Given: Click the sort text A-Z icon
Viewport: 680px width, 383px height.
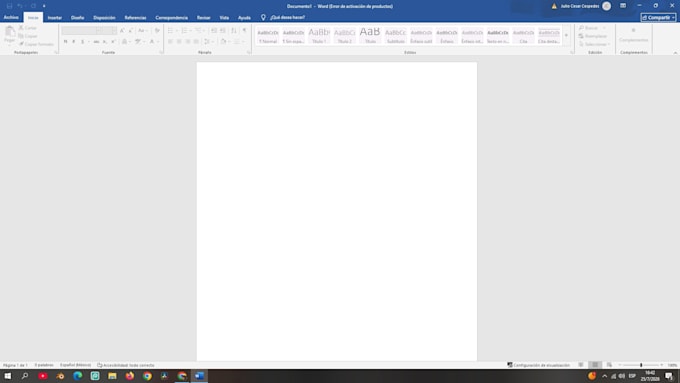Looking at the screenshot, I should coord(234,30).
